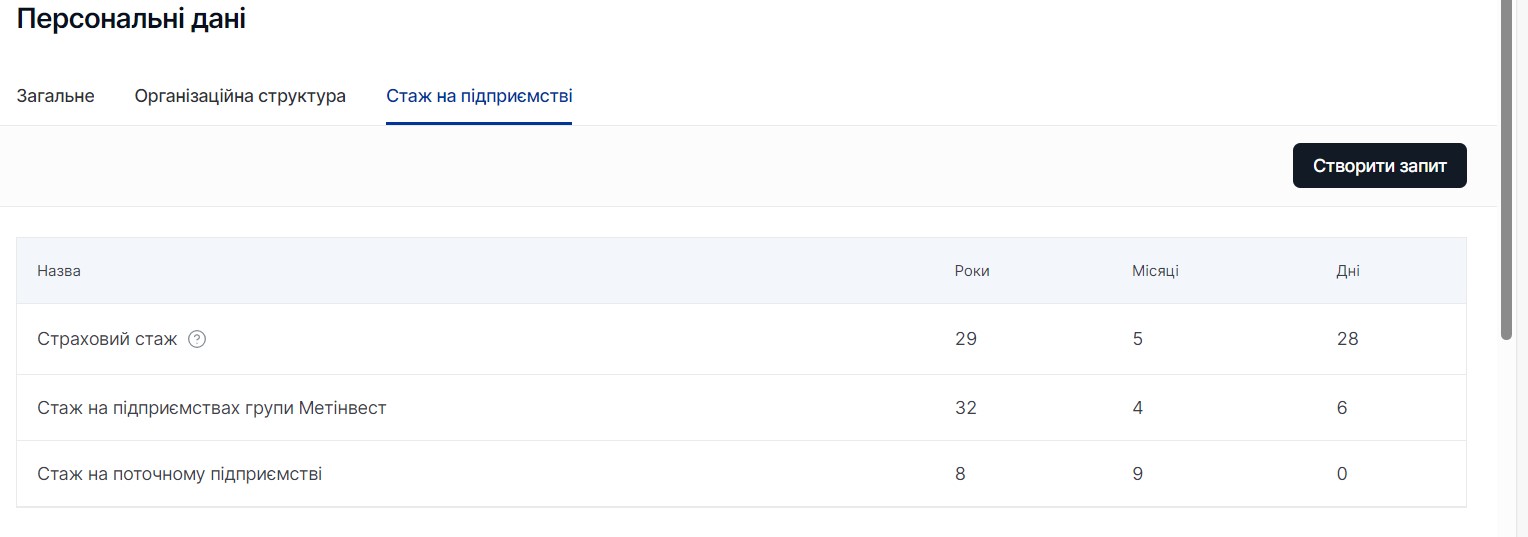
Task: Click the help icon next to Страховий стаж
Action: point(197,339)
